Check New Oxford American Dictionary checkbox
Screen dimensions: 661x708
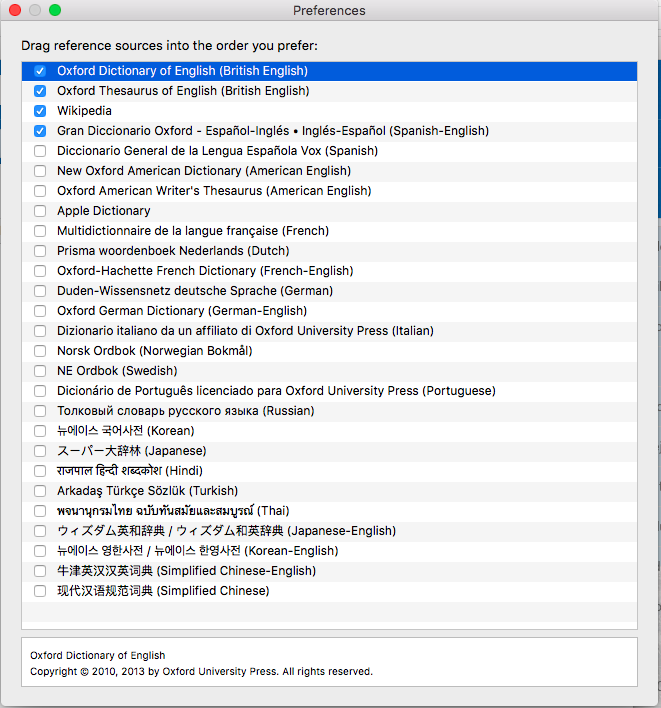click(x=40, y=171)
